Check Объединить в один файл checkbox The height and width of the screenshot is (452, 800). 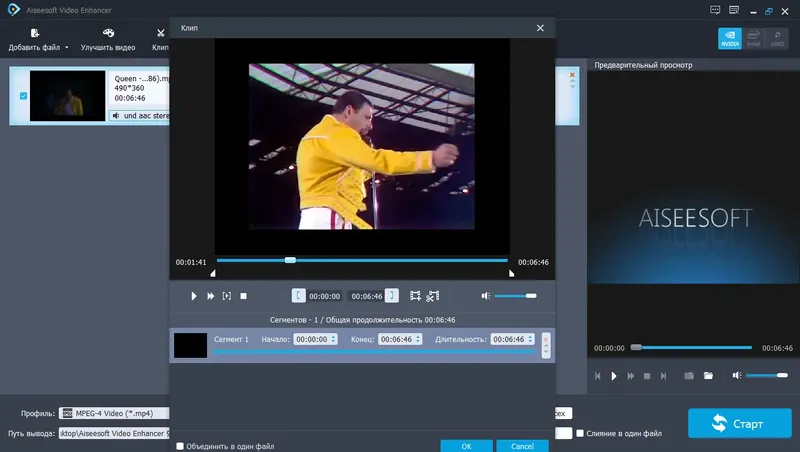(180, 446)
